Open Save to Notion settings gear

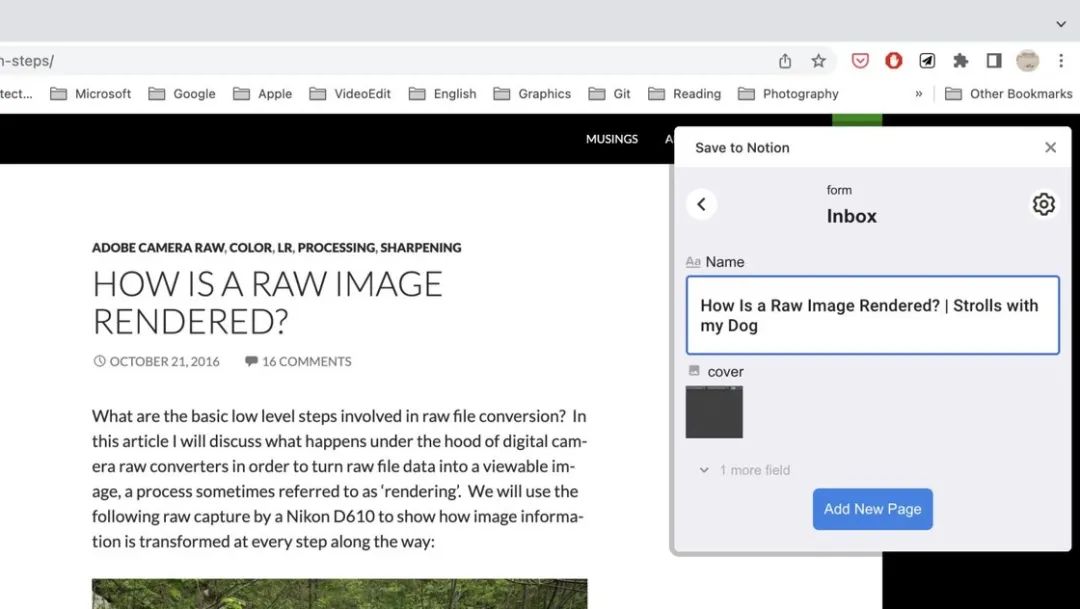click(1043, 204)
